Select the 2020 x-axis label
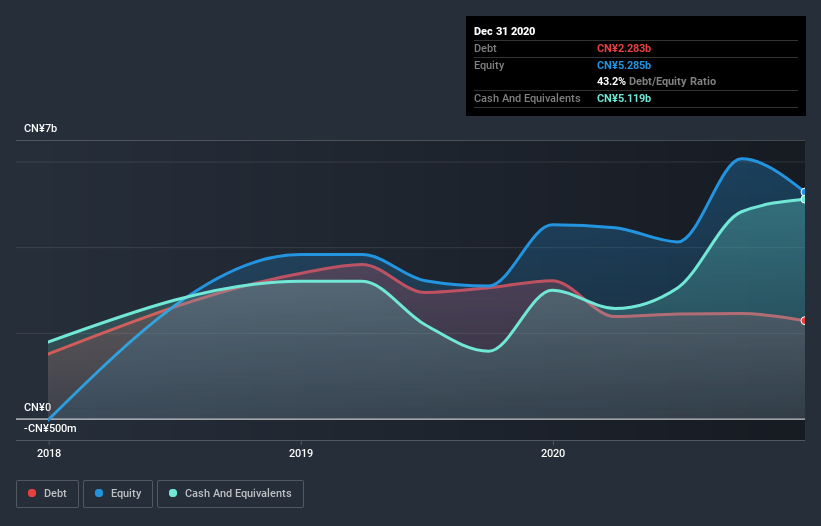 (553, 453)
